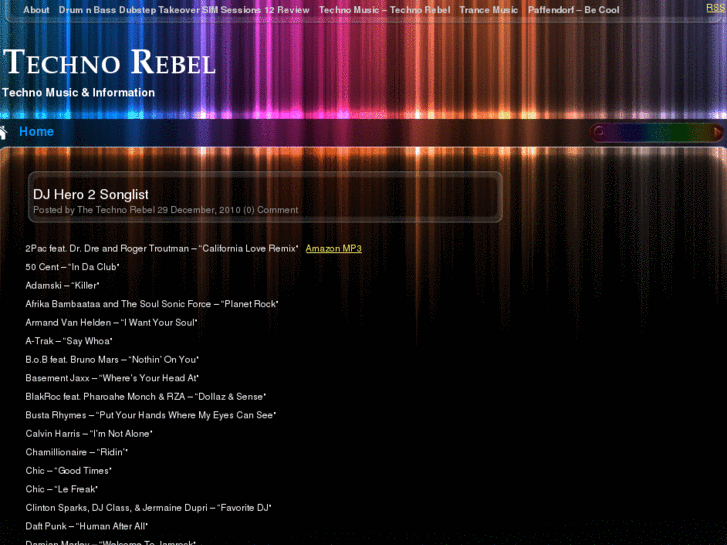Select Armand Van Helden I Want Your Soul

[x=111, y=323]
